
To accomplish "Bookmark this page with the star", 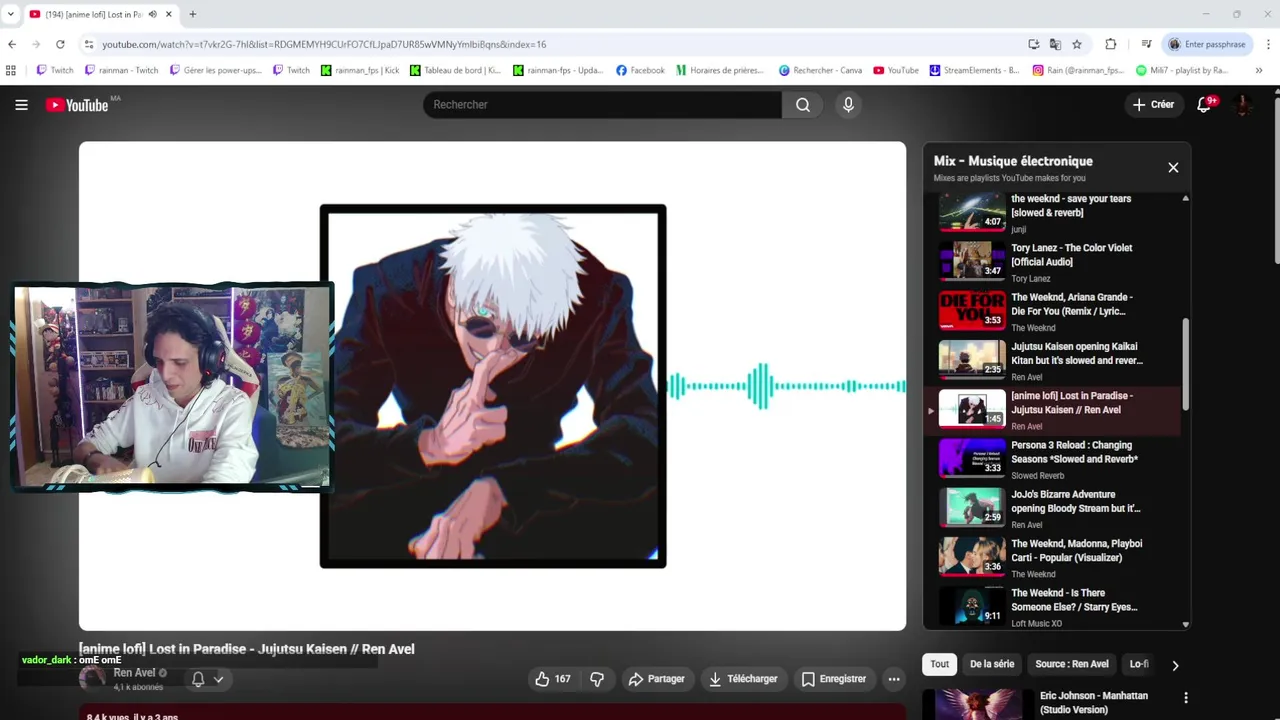I will pos(1077,44).
